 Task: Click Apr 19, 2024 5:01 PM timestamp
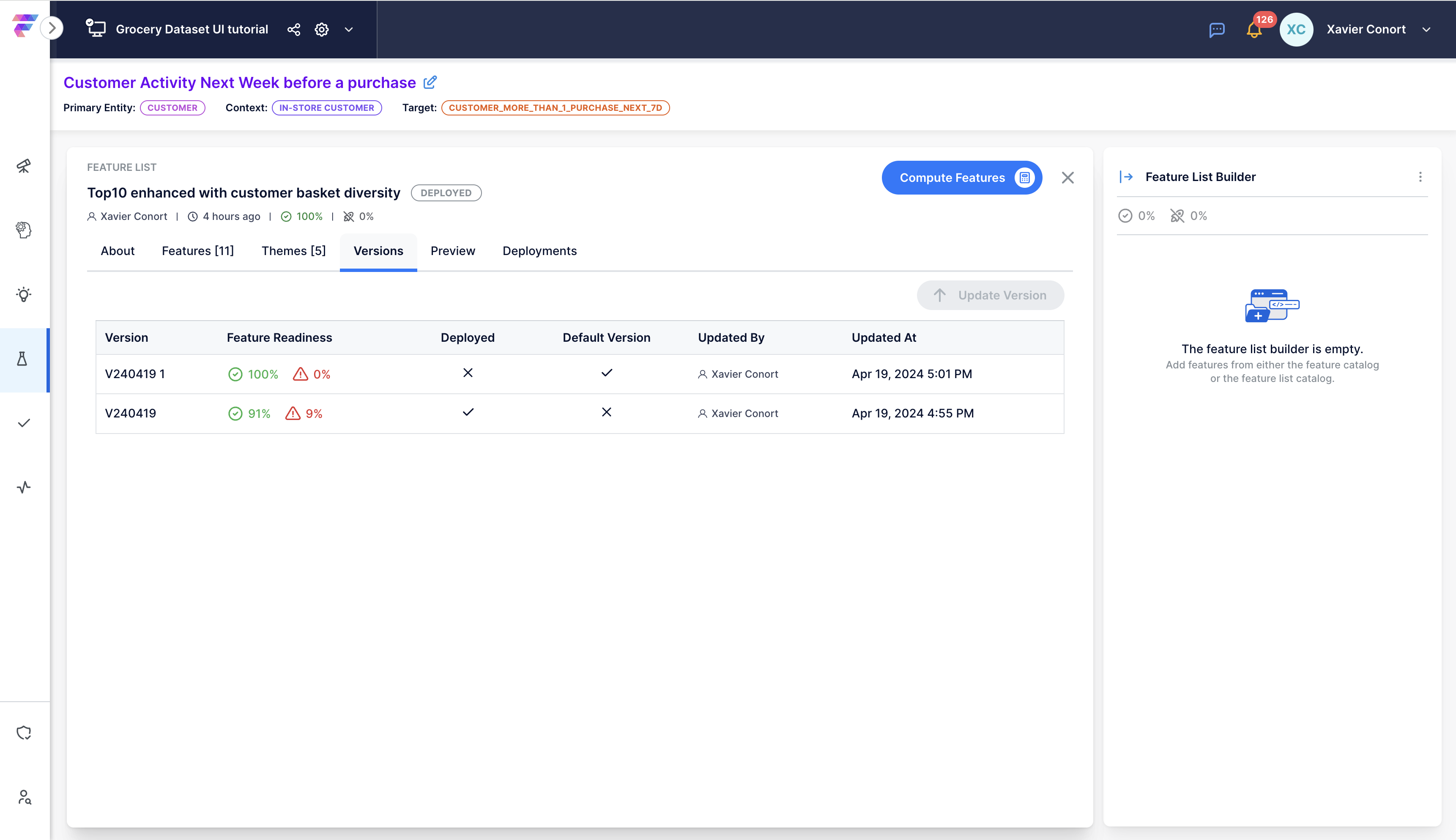911,374
